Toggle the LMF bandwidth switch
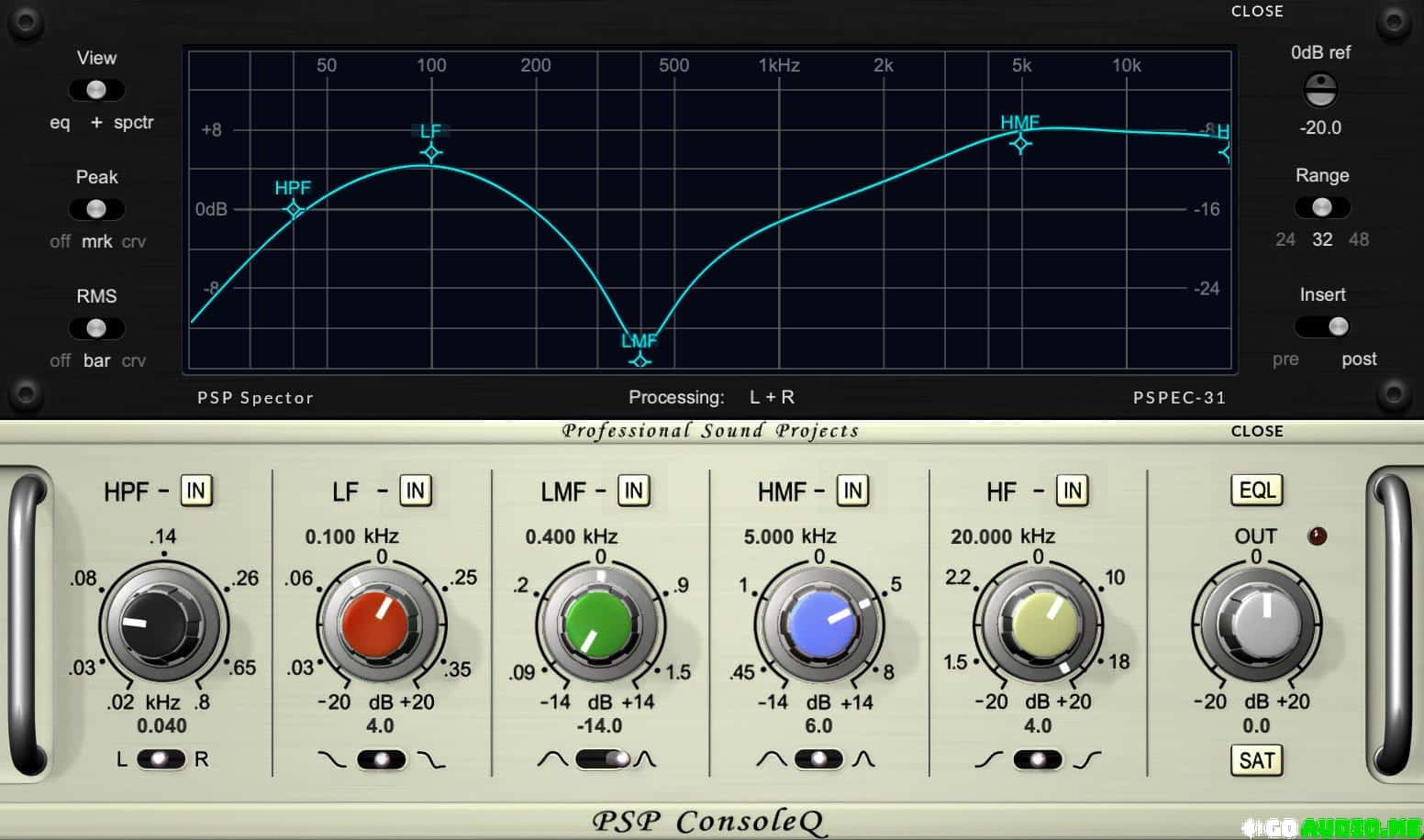1424x840 pixels. point(603,759)
